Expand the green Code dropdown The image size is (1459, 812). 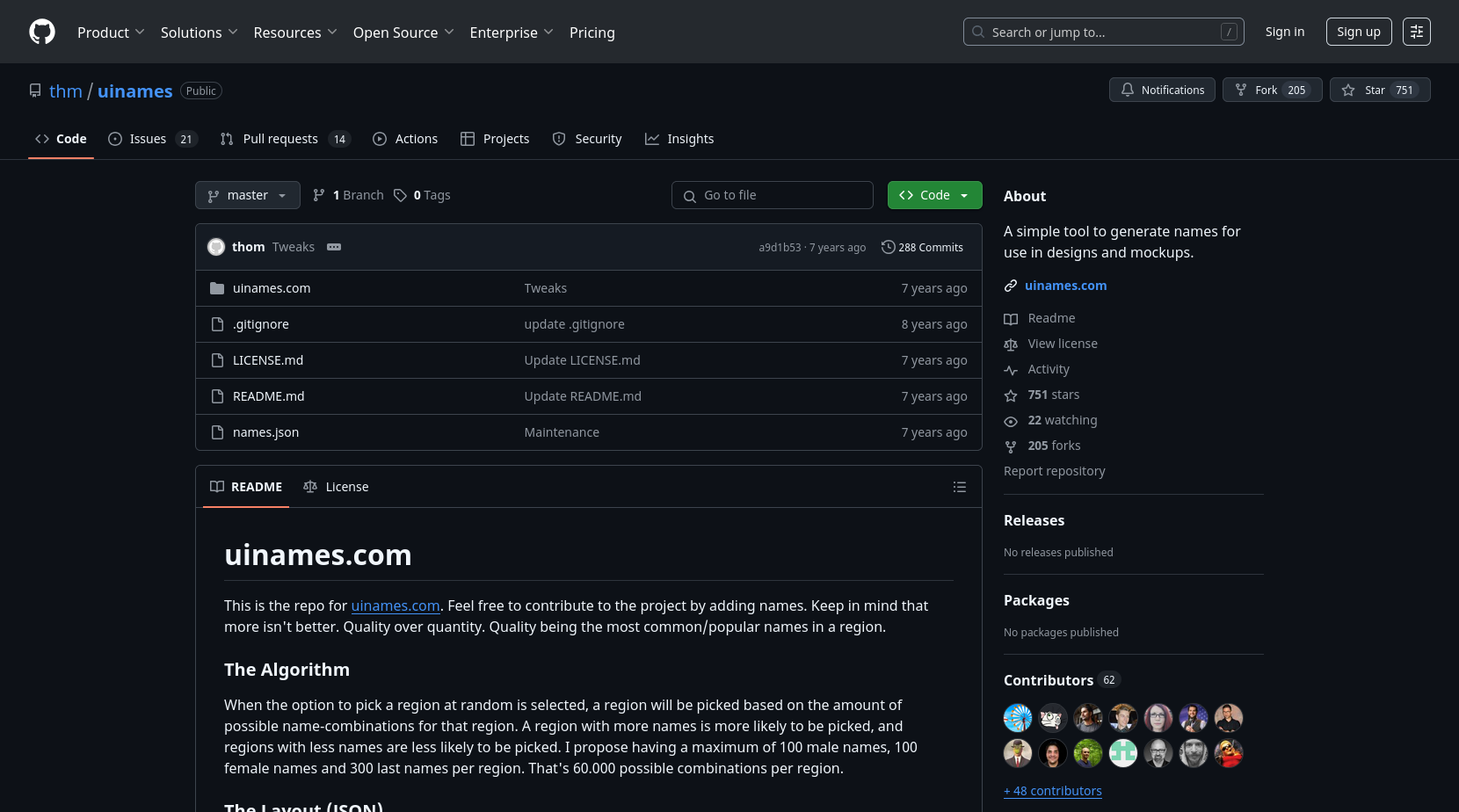934,195
